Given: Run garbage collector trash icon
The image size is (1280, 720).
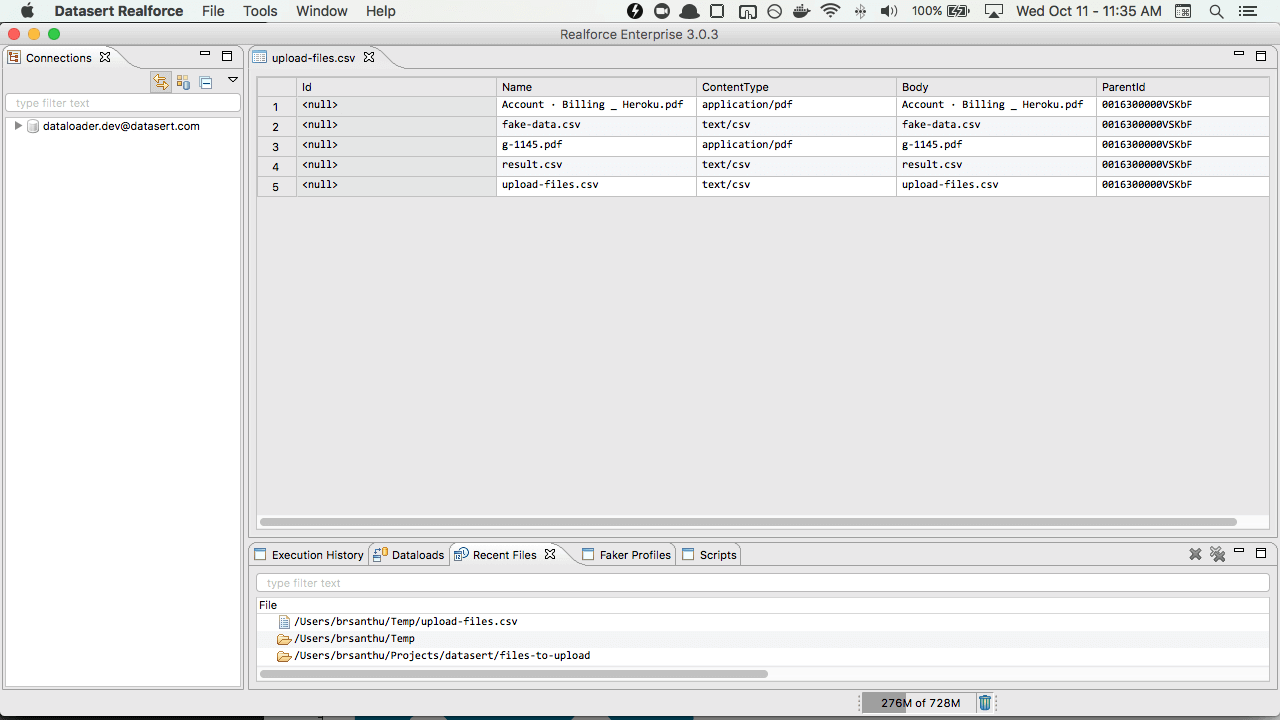Looking at the screenshot, I should (x=985, y=703).
